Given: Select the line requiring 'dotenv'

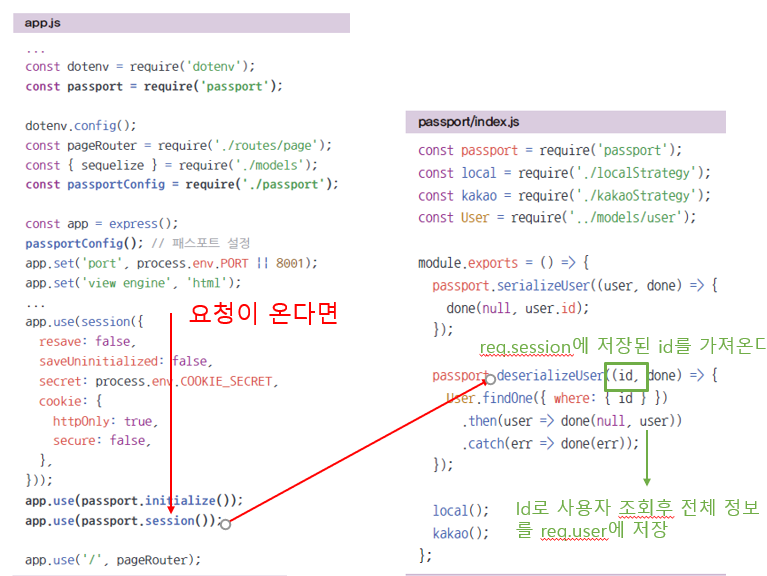Looking at the screenshot, I should coord(140,66).
